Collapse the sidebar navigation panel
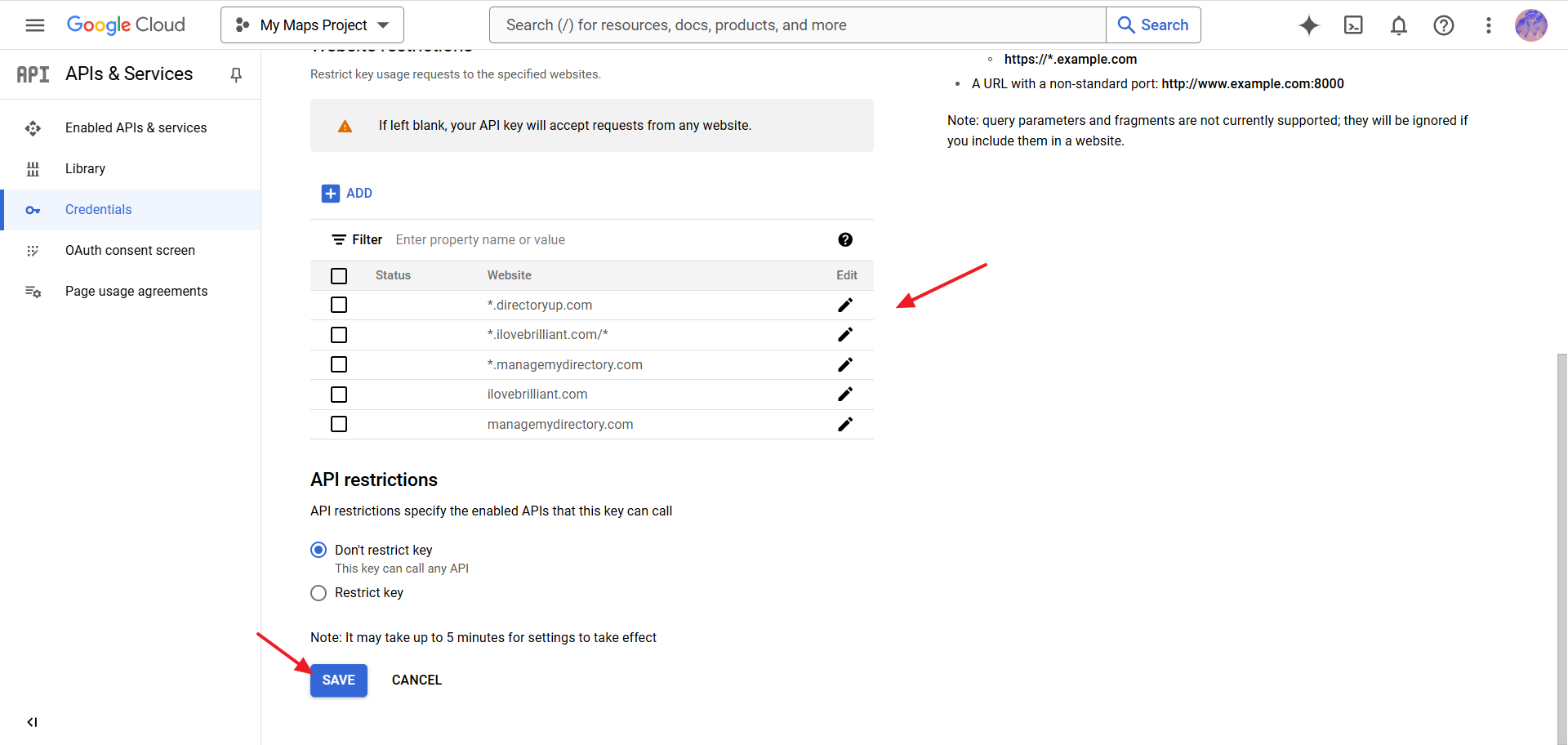 [x=32, y=722]
